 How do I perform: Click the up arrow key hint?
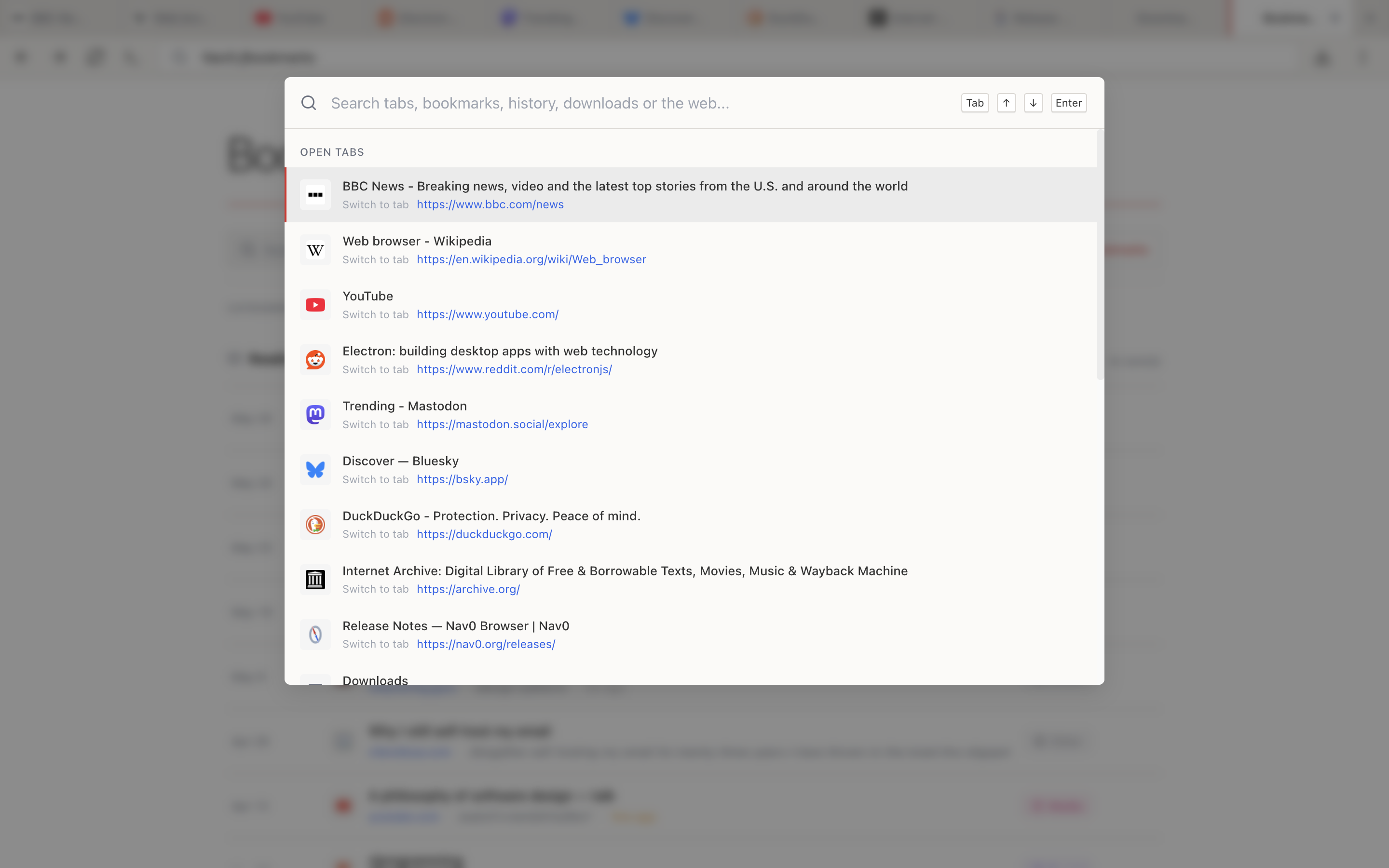1006,103
